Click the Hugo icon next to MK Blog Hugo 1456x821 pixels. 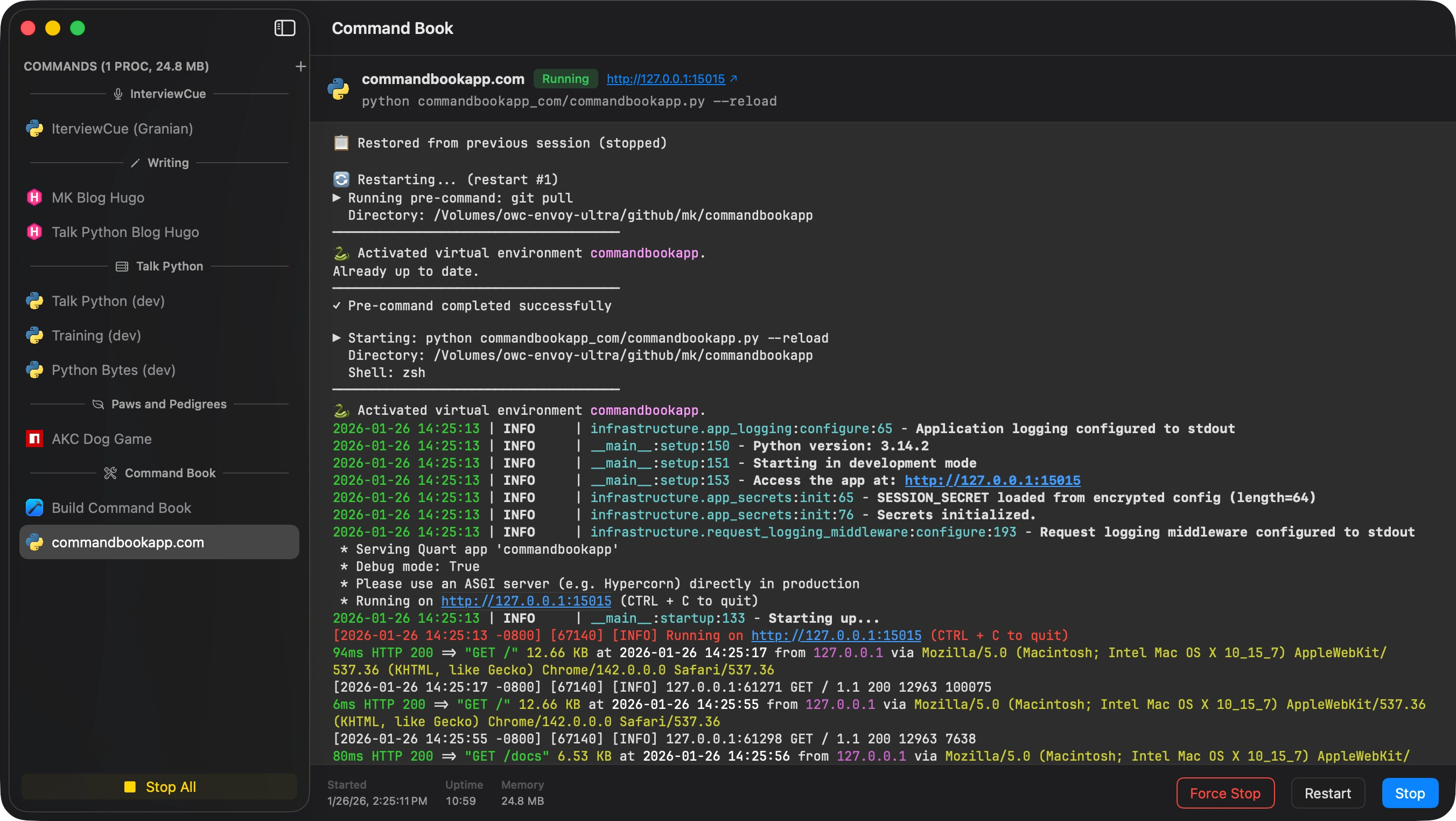point(34,197)
